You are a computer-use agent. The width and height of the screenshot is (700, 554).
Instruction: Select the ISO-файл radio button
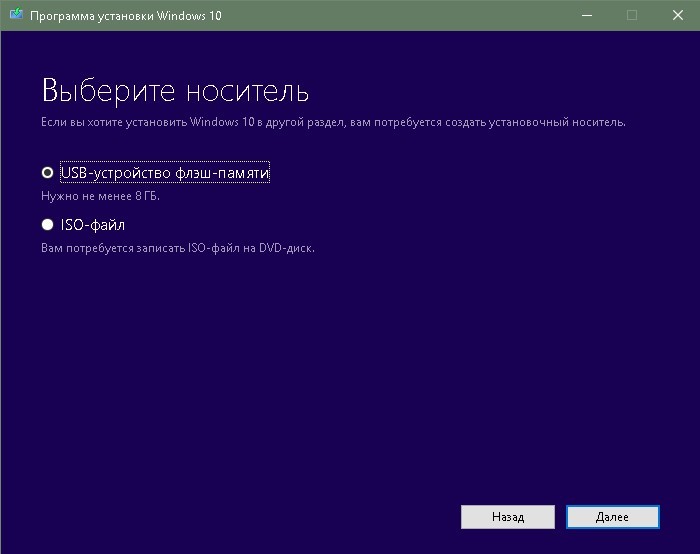[x=47, y=225]
